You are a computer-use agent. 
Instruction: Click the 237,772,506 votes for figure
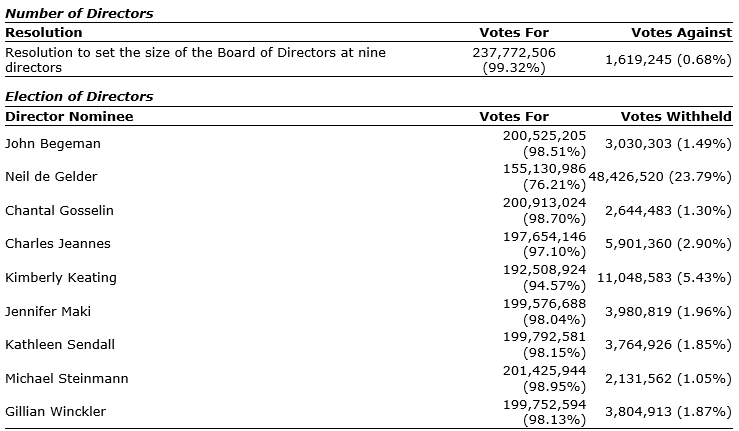[514, 52]
